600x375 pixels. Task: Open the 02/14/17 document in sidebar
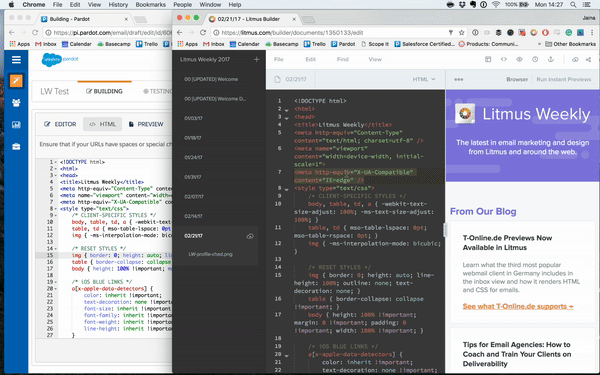point(193,216)
